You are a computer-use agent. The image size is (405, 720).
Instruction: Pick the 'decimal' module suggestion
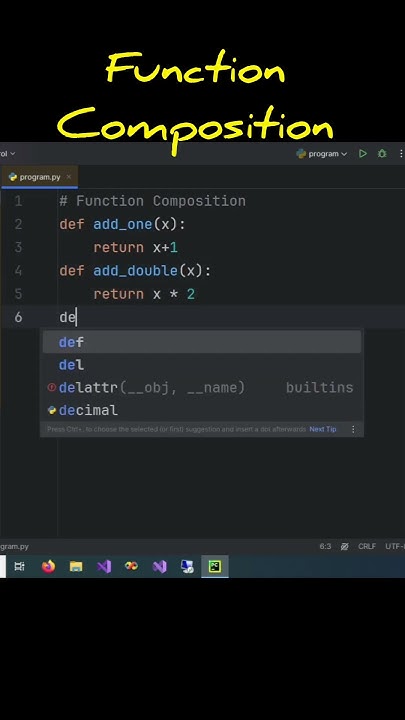tap(202, 410)
